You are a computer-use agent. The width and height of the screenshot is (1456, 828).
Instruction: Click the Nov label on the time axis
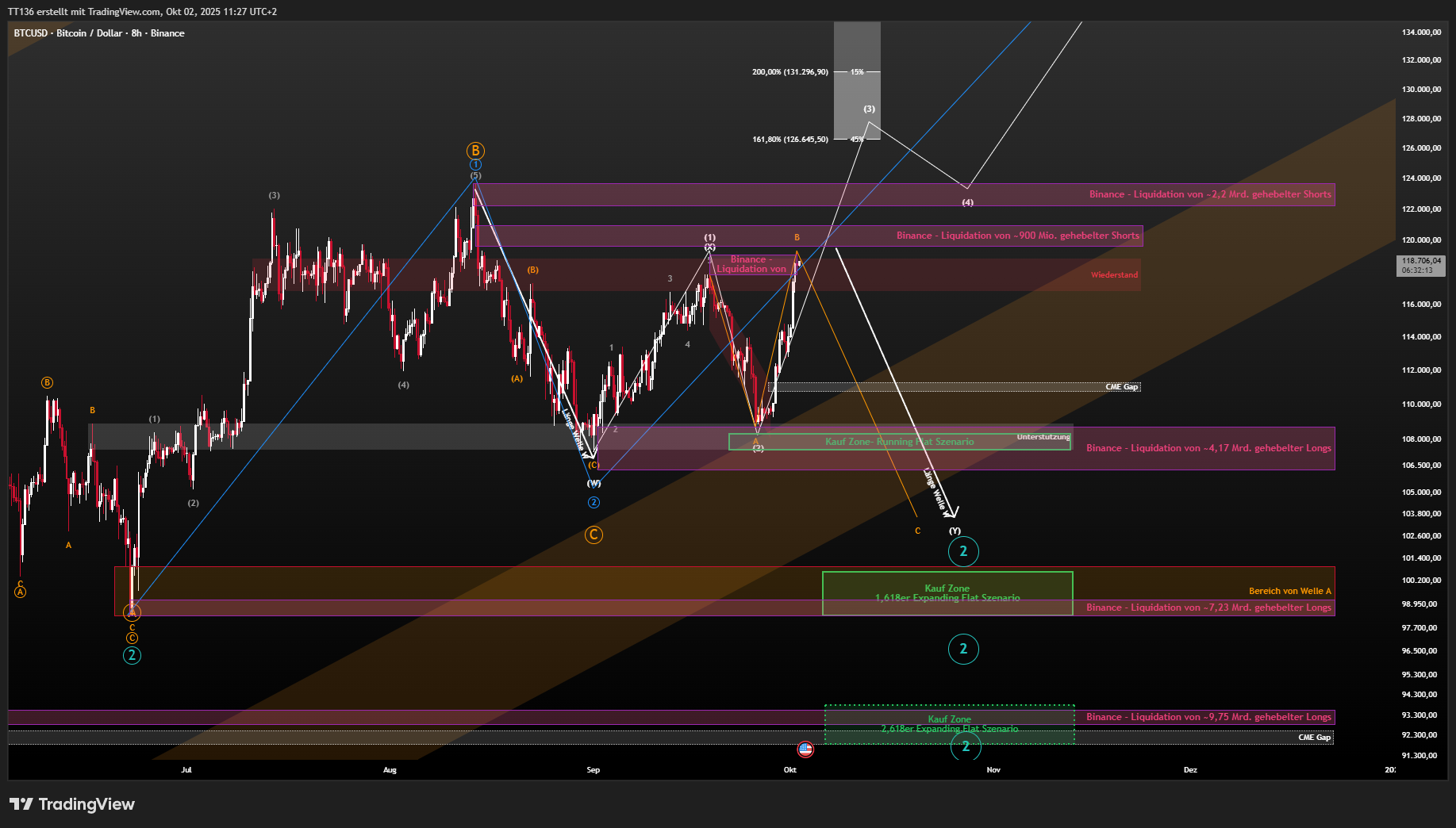point(993,770)
